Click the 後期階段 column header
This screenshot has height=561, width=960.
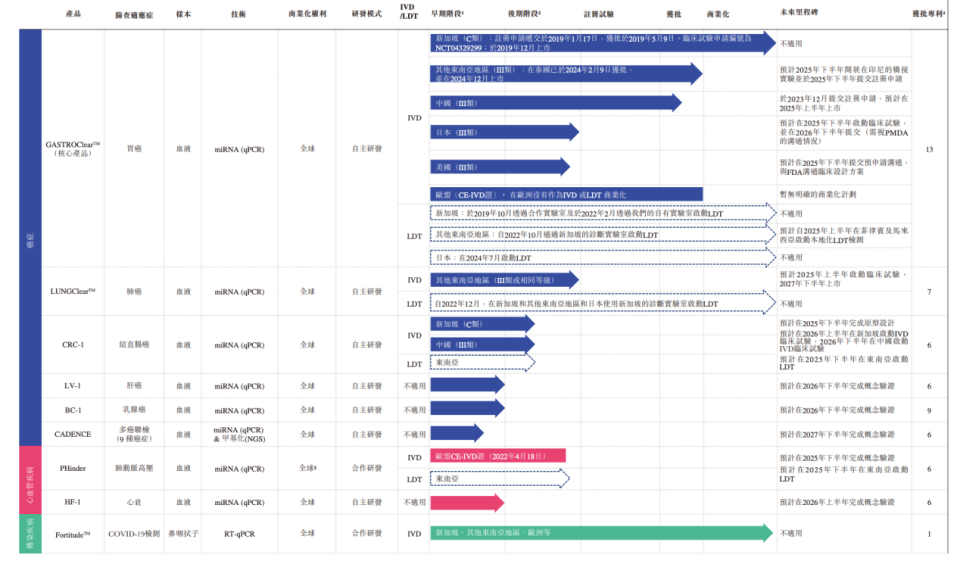524,13
